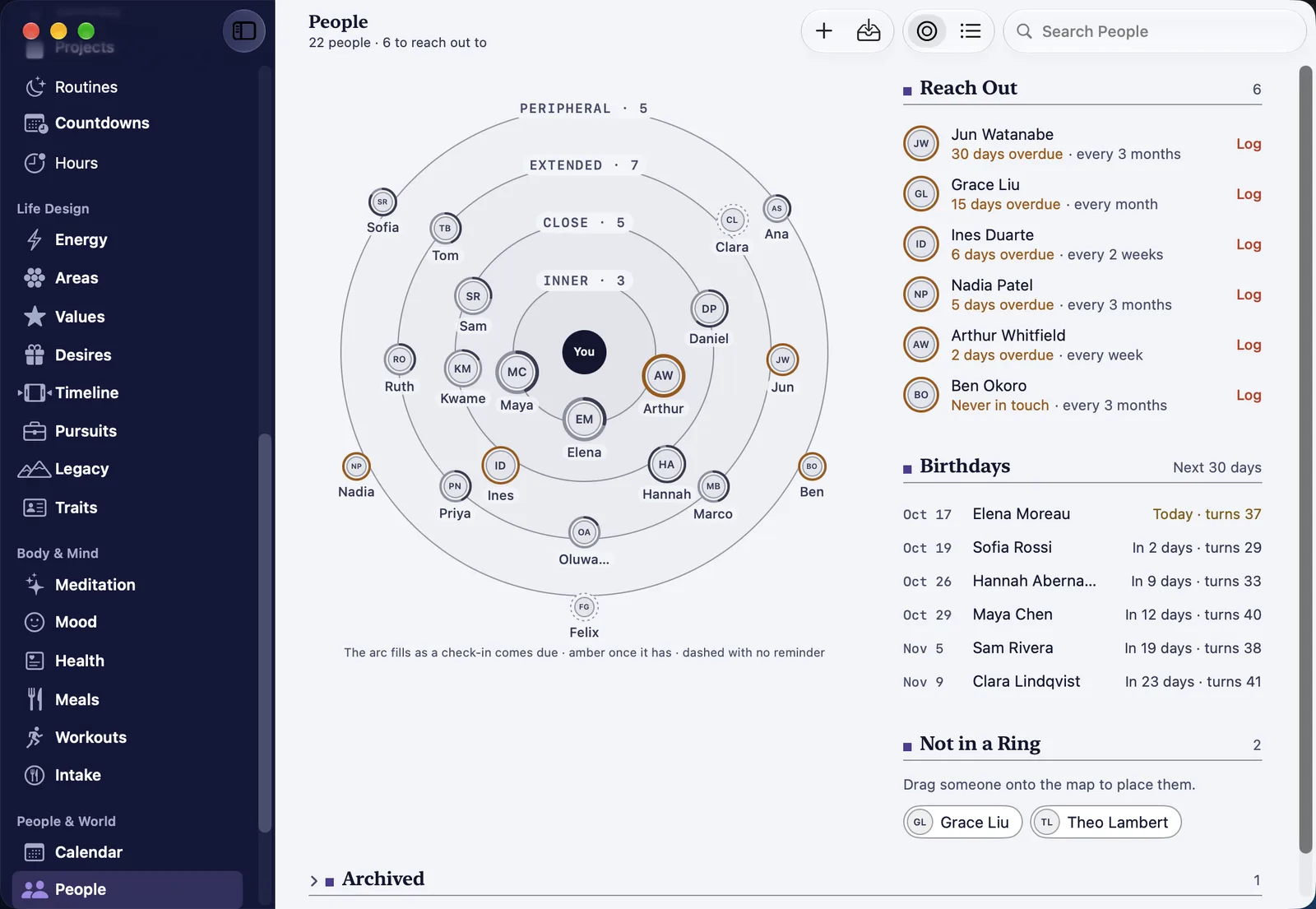Select the You node at center
This screenshot has width=1316, height=909.
click(x=584, y=352)
